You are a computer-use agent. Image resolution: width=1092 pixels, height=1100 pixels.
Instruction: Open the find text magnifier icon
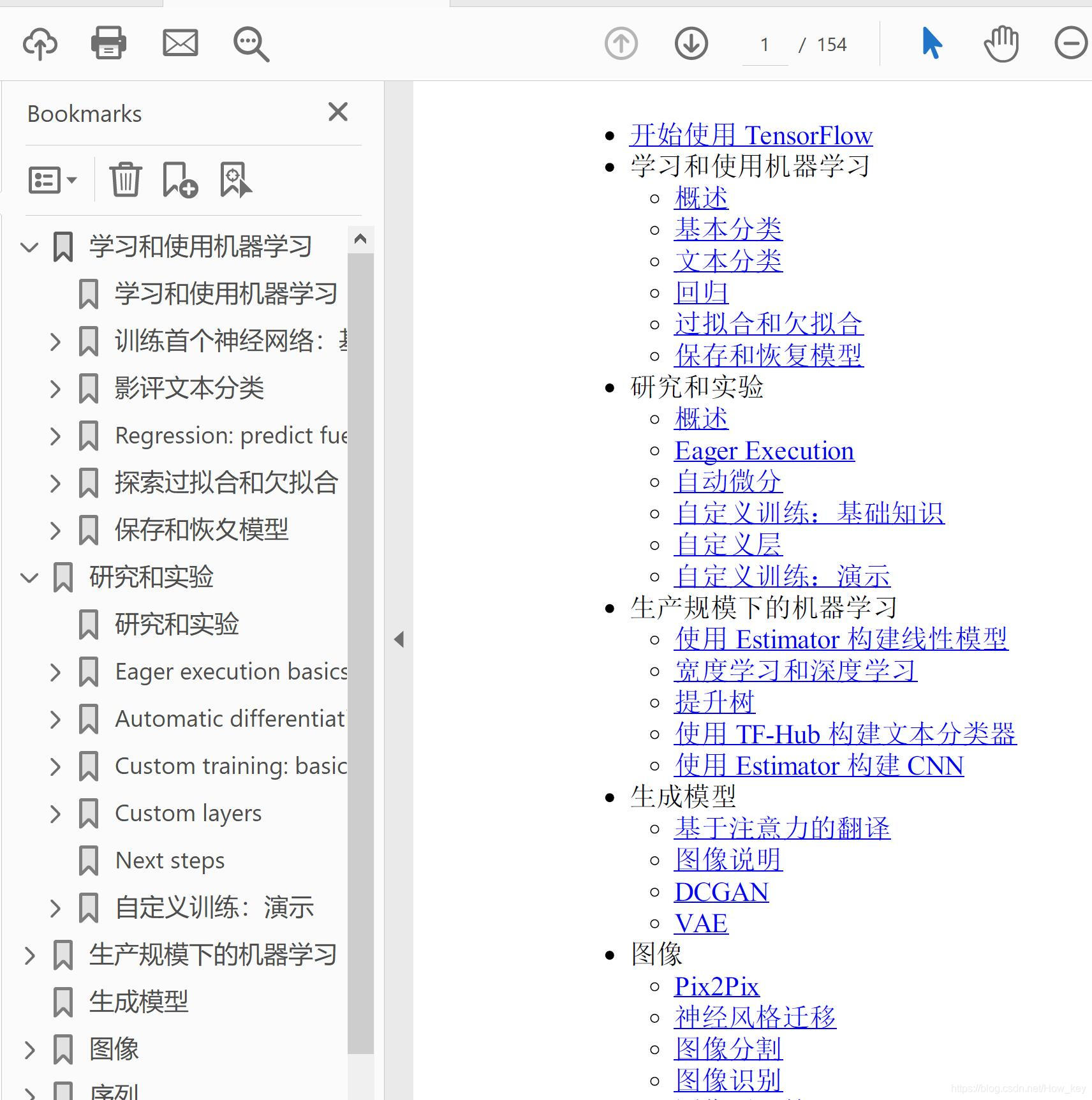pos(251,44)
